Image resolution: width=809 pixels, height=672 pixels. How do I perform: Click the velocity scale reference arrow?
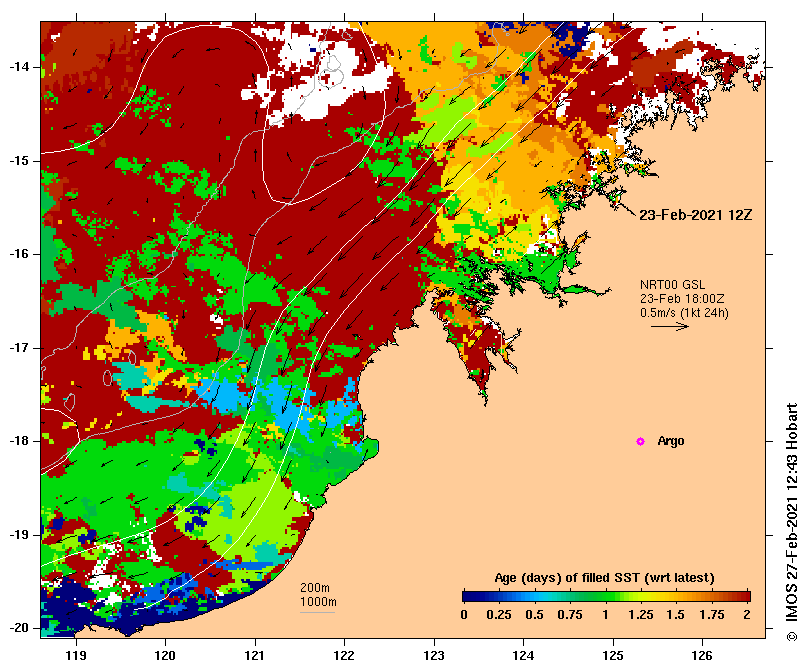tap(670, 326)
